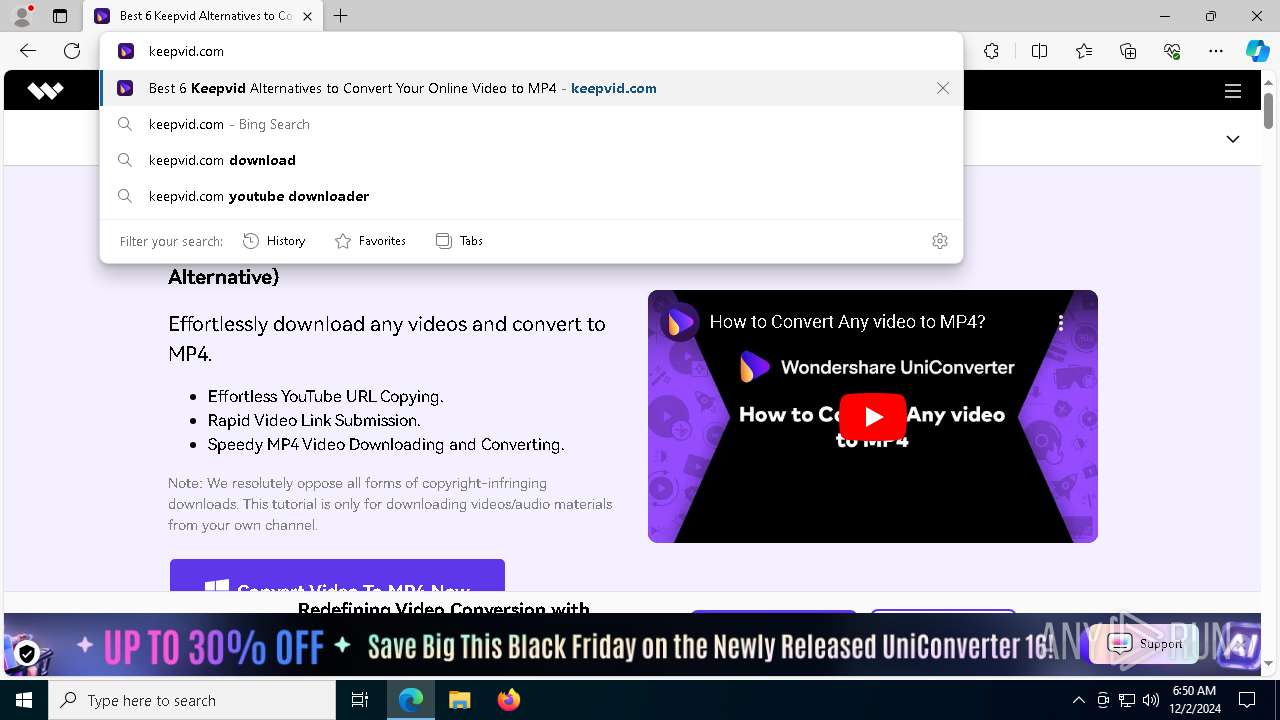Click the keepvid.com address bar field
The width and height of the screenshot is (1280, 720).
pos(530,51)
